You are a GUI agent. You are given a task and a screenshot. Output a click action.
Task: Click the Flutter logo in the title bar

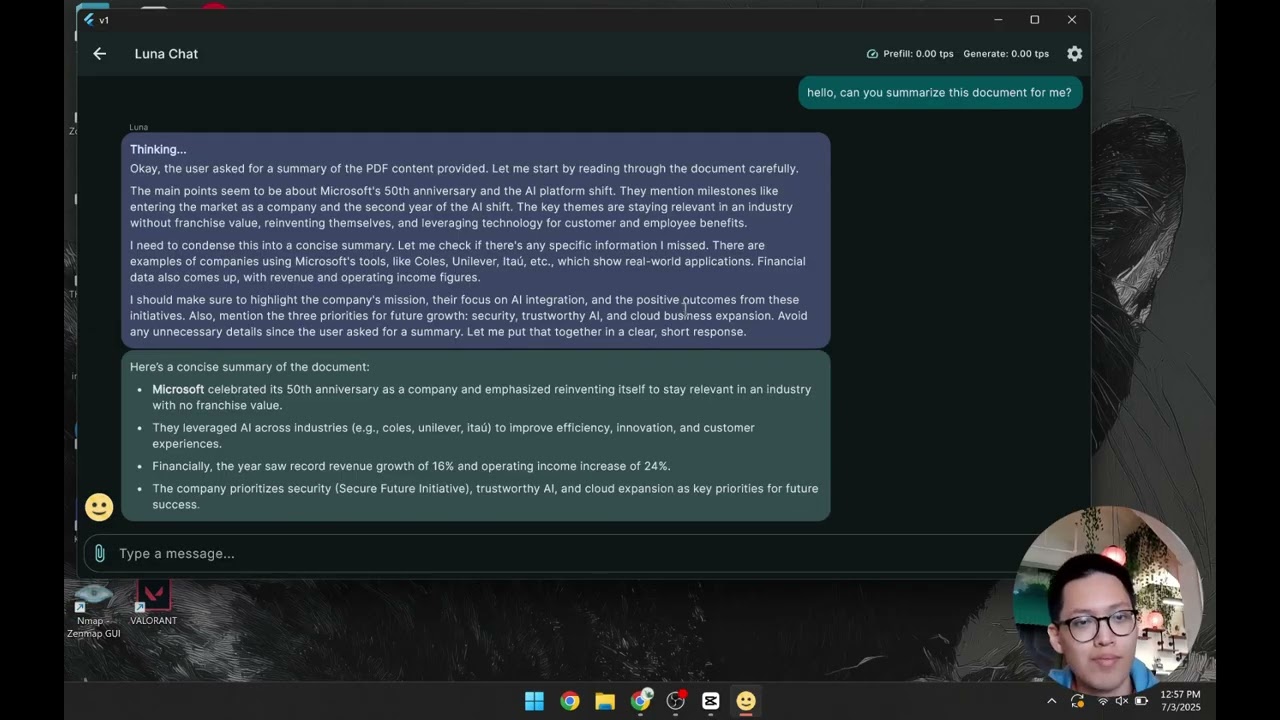click(x=89, y=20)
